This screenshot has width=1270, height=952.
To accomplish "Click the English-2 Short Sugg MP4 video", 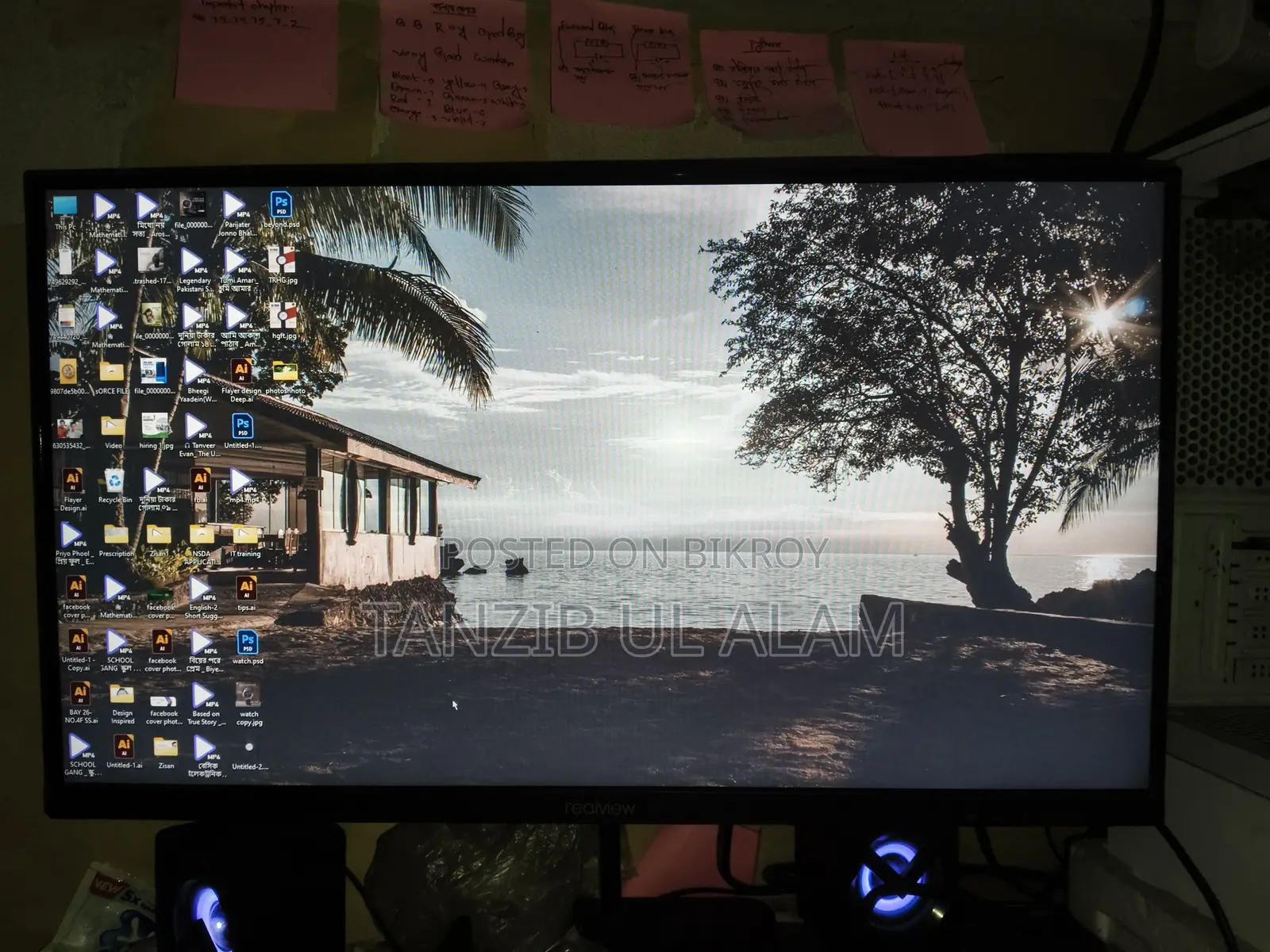I will pos(202,597).
